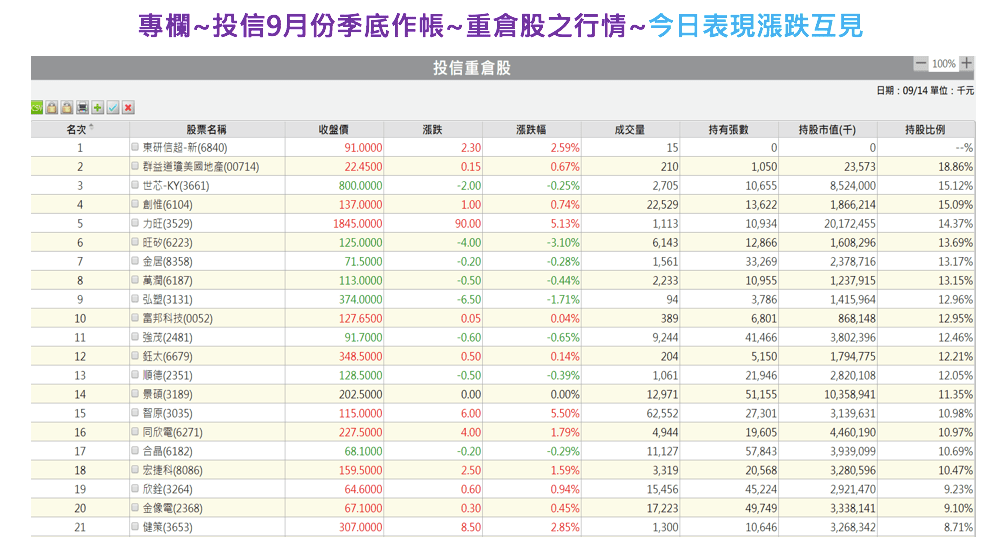Toggle the sort arrow on 名次 column
The width and height of the screenshot is (1005, 558).
pos(92,128)
